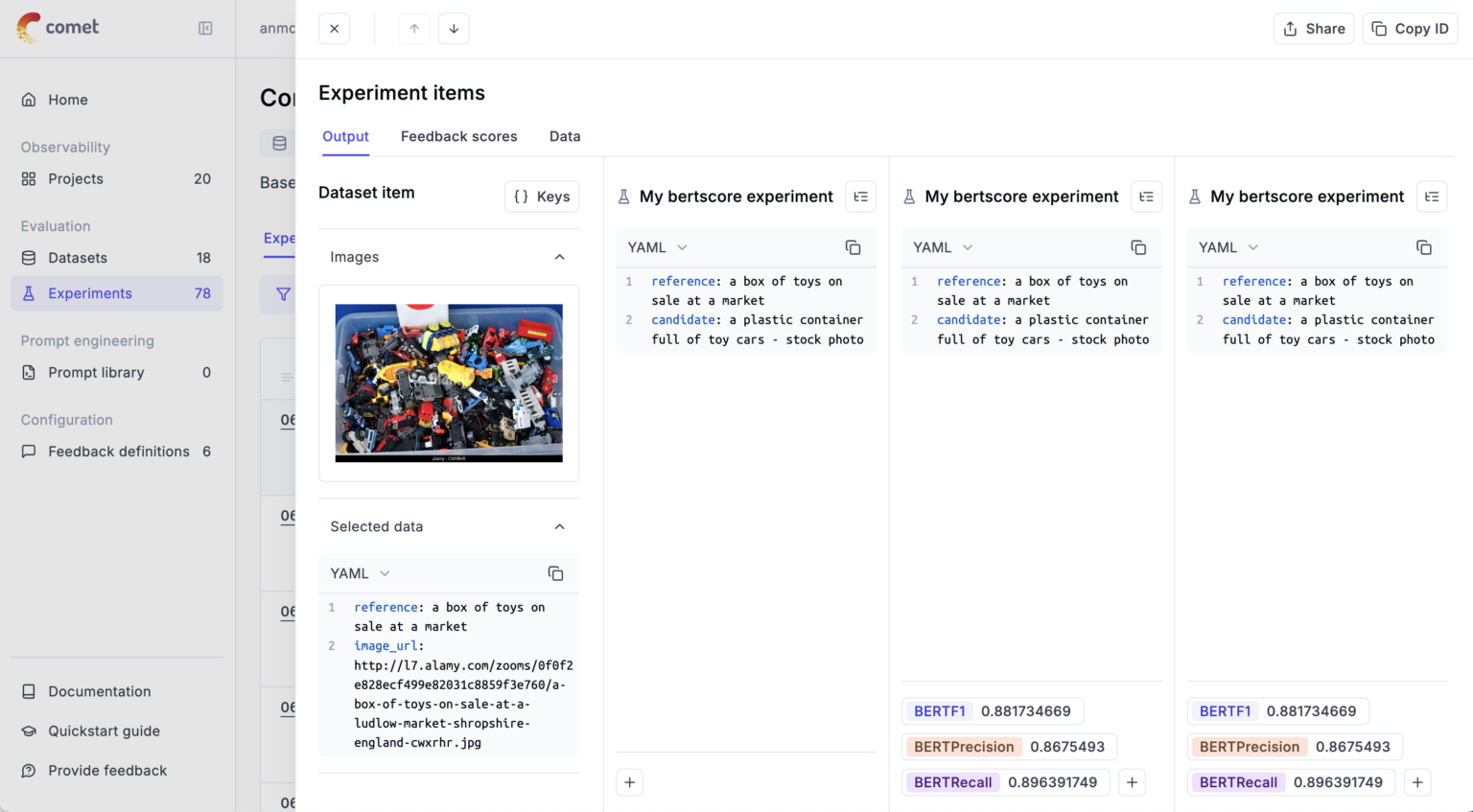Collapse the Selected data section

coord(559,526)
